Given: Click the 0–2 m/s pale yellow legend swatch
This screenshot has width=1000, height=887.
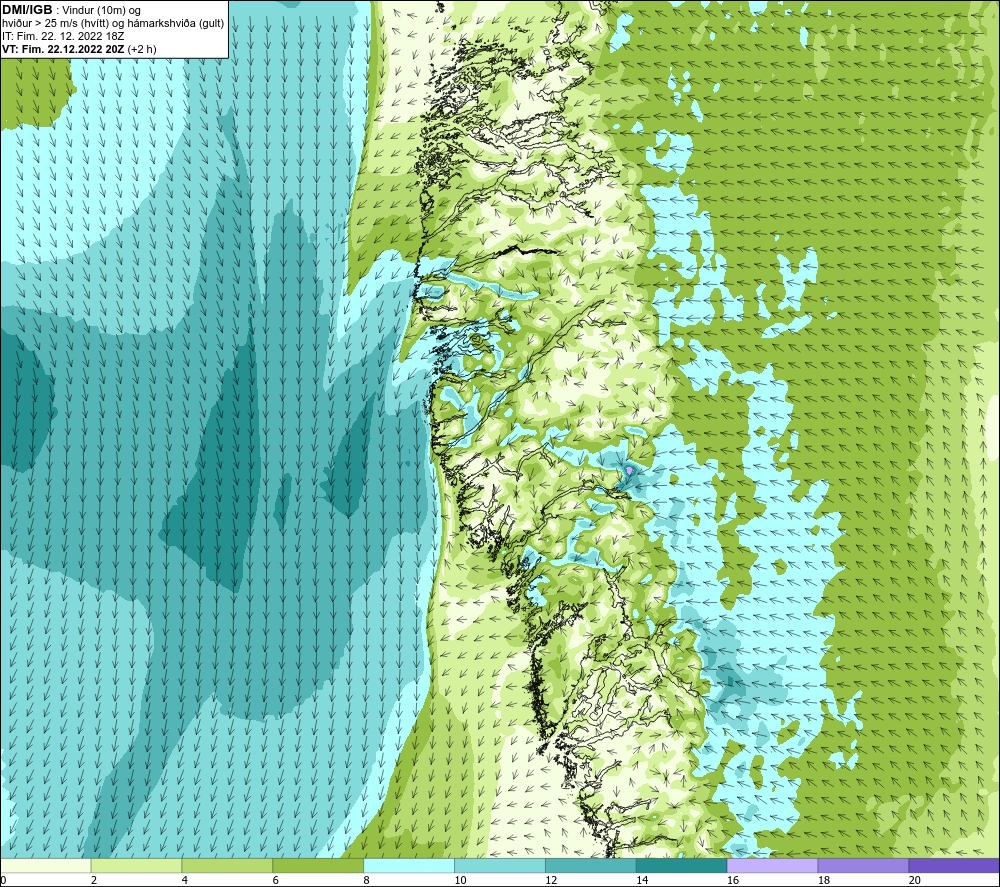Looking at the screenshot, I should [46, 865].
